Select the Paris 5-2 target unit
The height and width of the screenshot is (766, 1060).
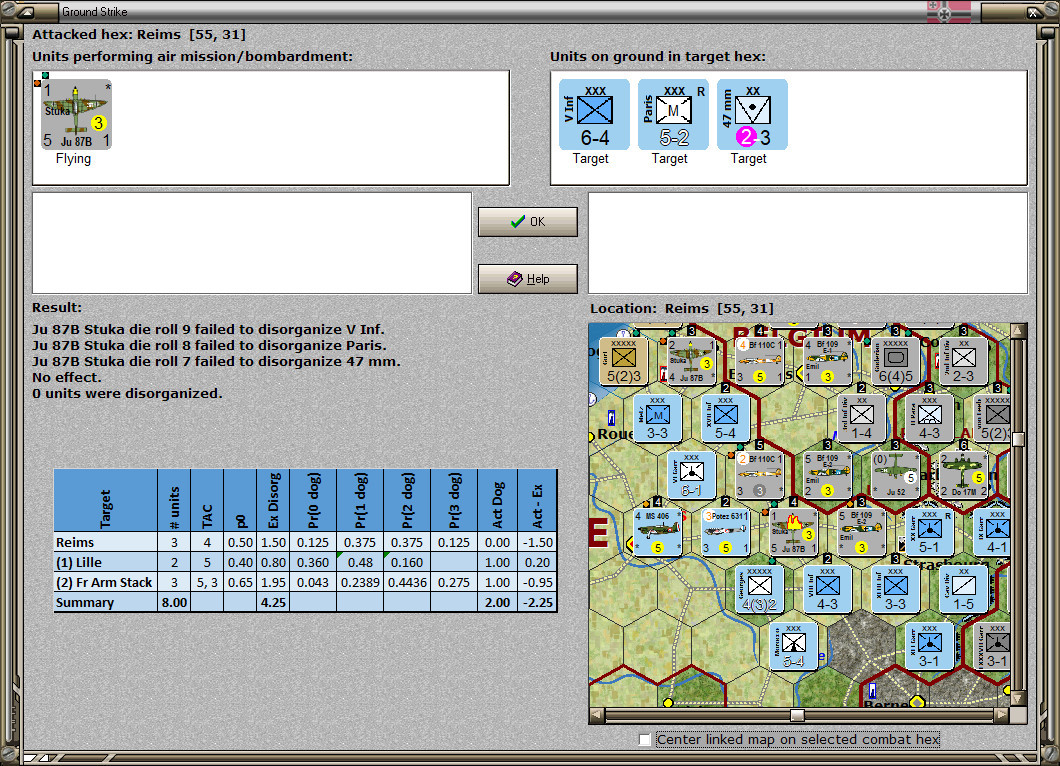(673, 114)
